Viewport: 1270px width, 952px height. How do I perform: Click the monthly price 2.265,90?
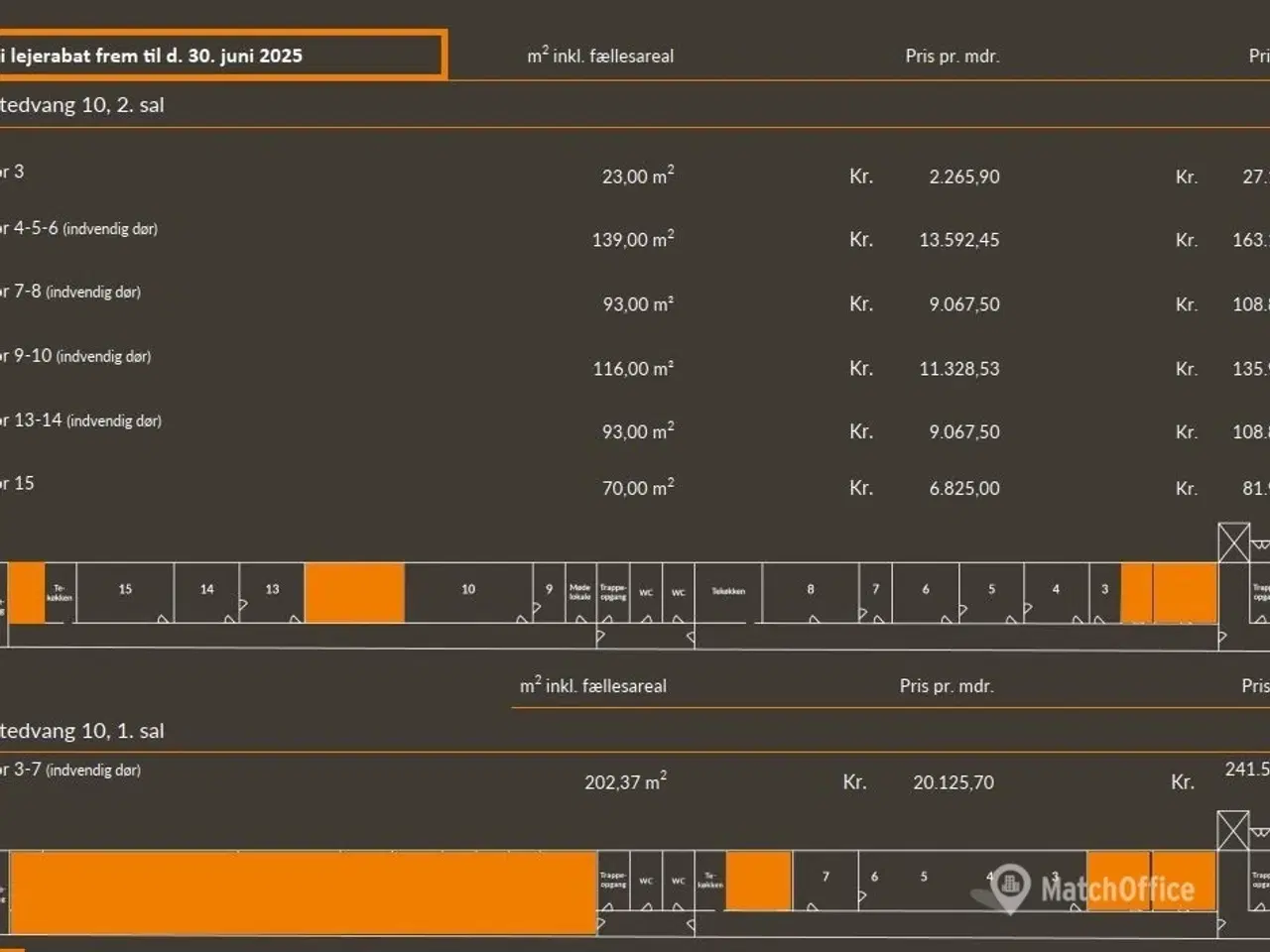coord(964,177)
